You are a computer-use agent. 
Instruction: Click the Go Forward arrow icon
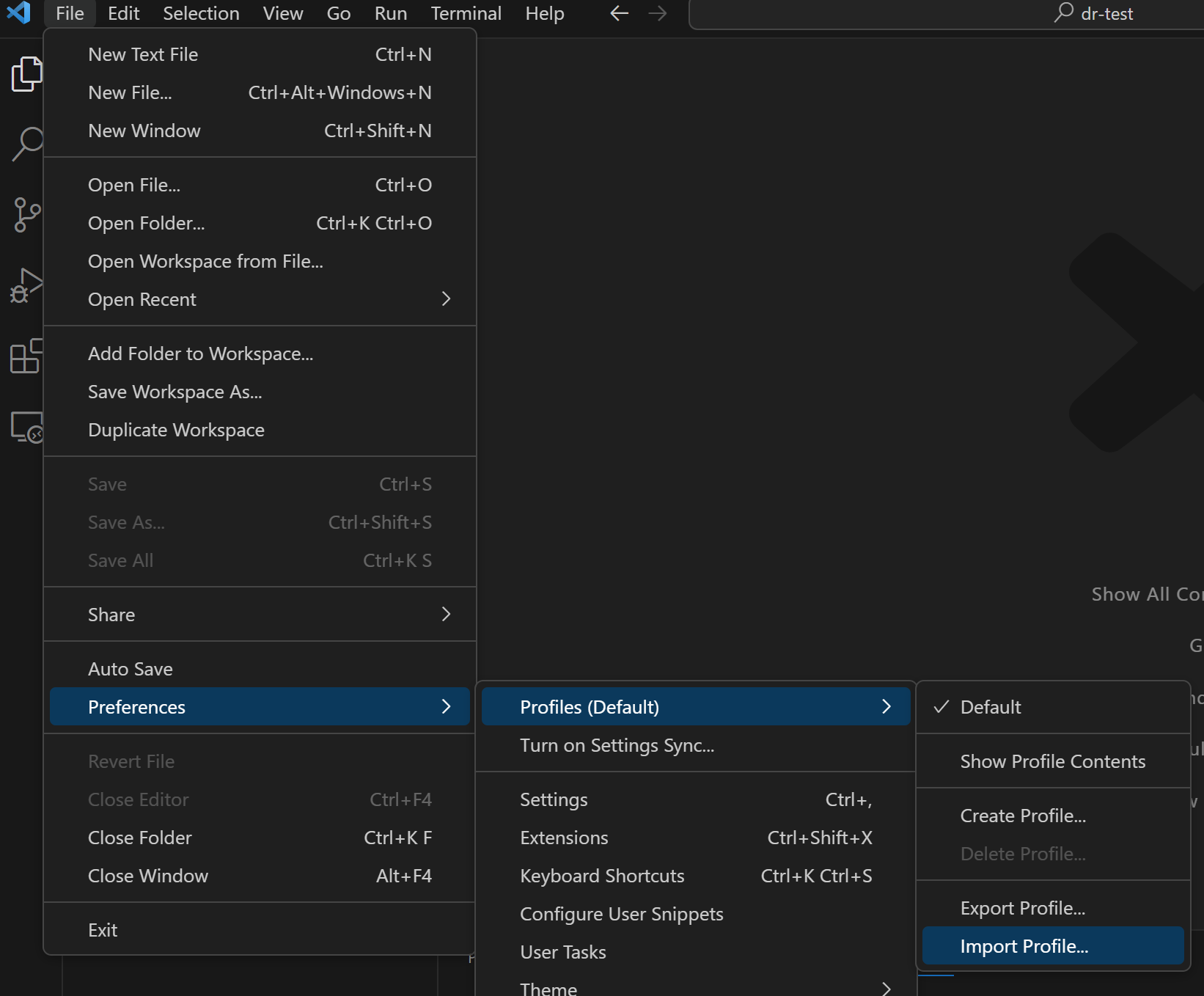(x=657, y=12)
